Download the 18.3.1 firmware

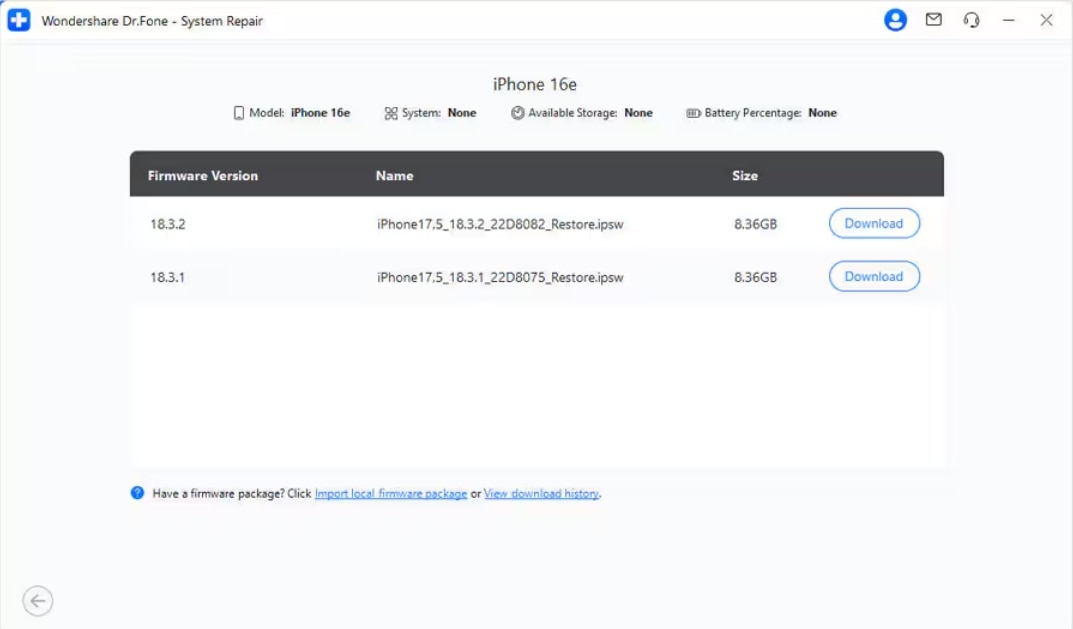coord(873,277)
